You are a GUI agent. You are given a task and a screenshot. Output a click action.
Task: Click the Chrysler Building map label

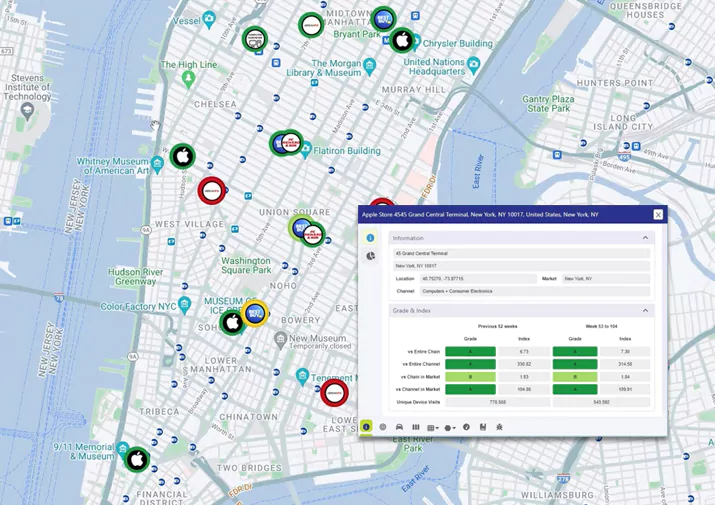458,43
